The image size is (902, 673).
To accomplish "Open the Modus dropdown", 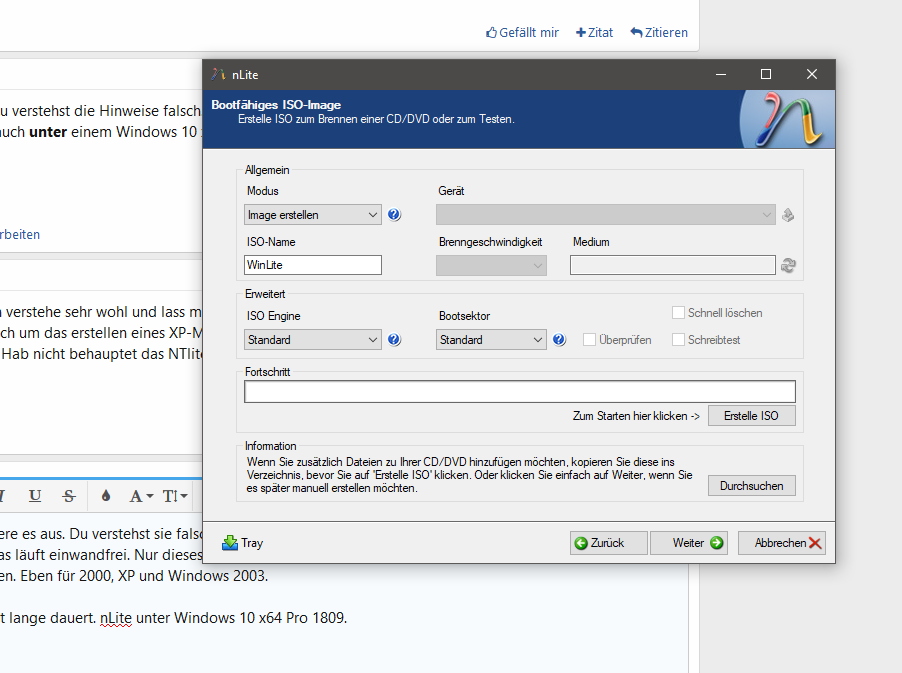I will pos(313,215).
